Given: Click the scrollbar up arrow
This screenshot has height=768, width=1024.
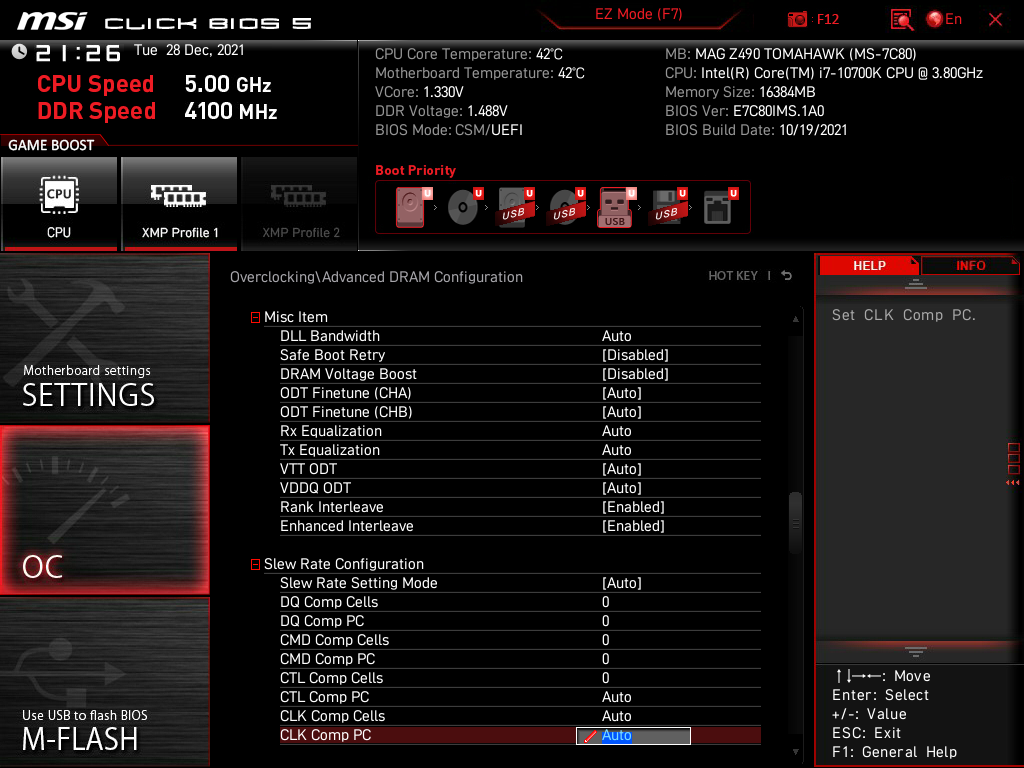Looking at the screenshot, I should coord(795,319).
